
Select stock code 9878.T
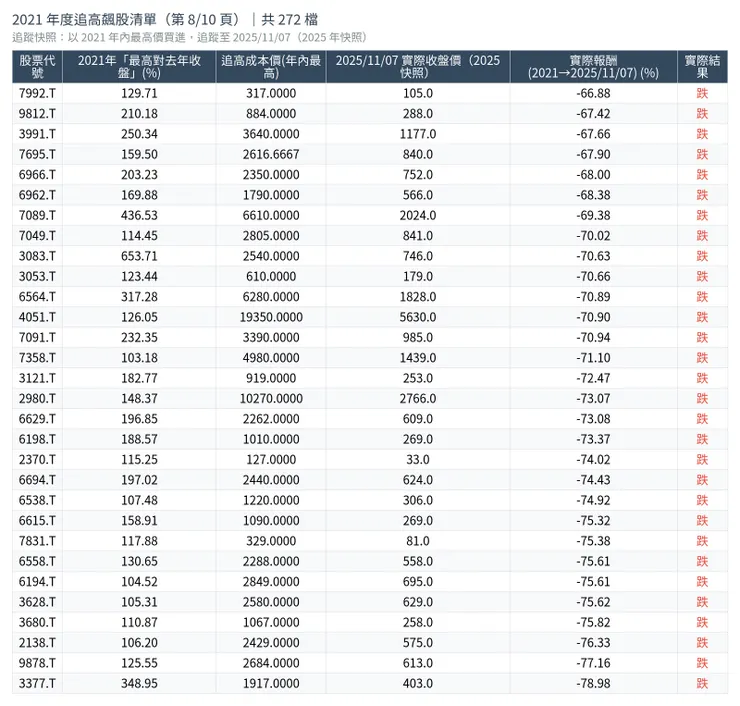pyautogui.click(x=37, y=663)
